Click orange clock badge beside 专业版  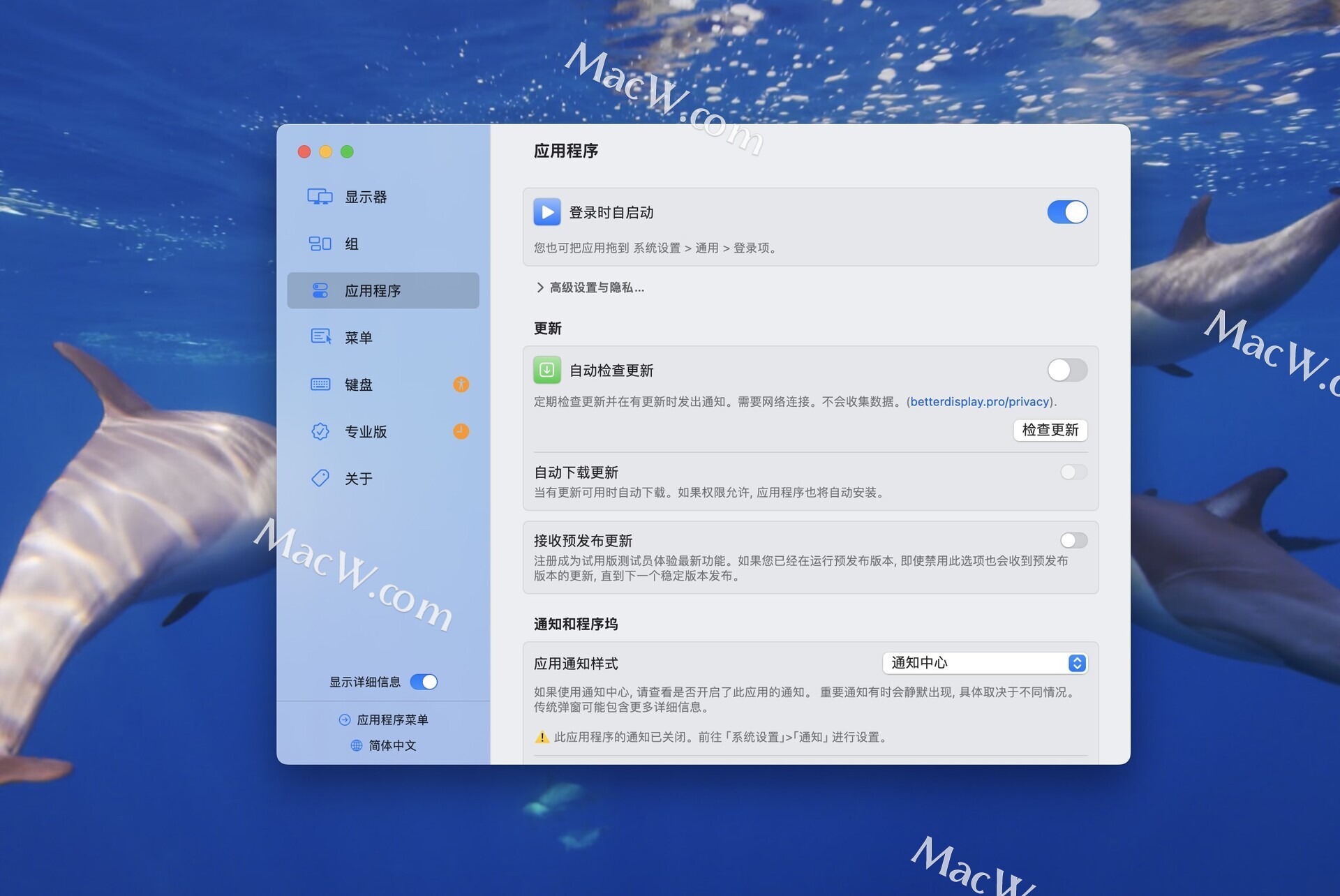pyautogui.click(x=461, y=431)
